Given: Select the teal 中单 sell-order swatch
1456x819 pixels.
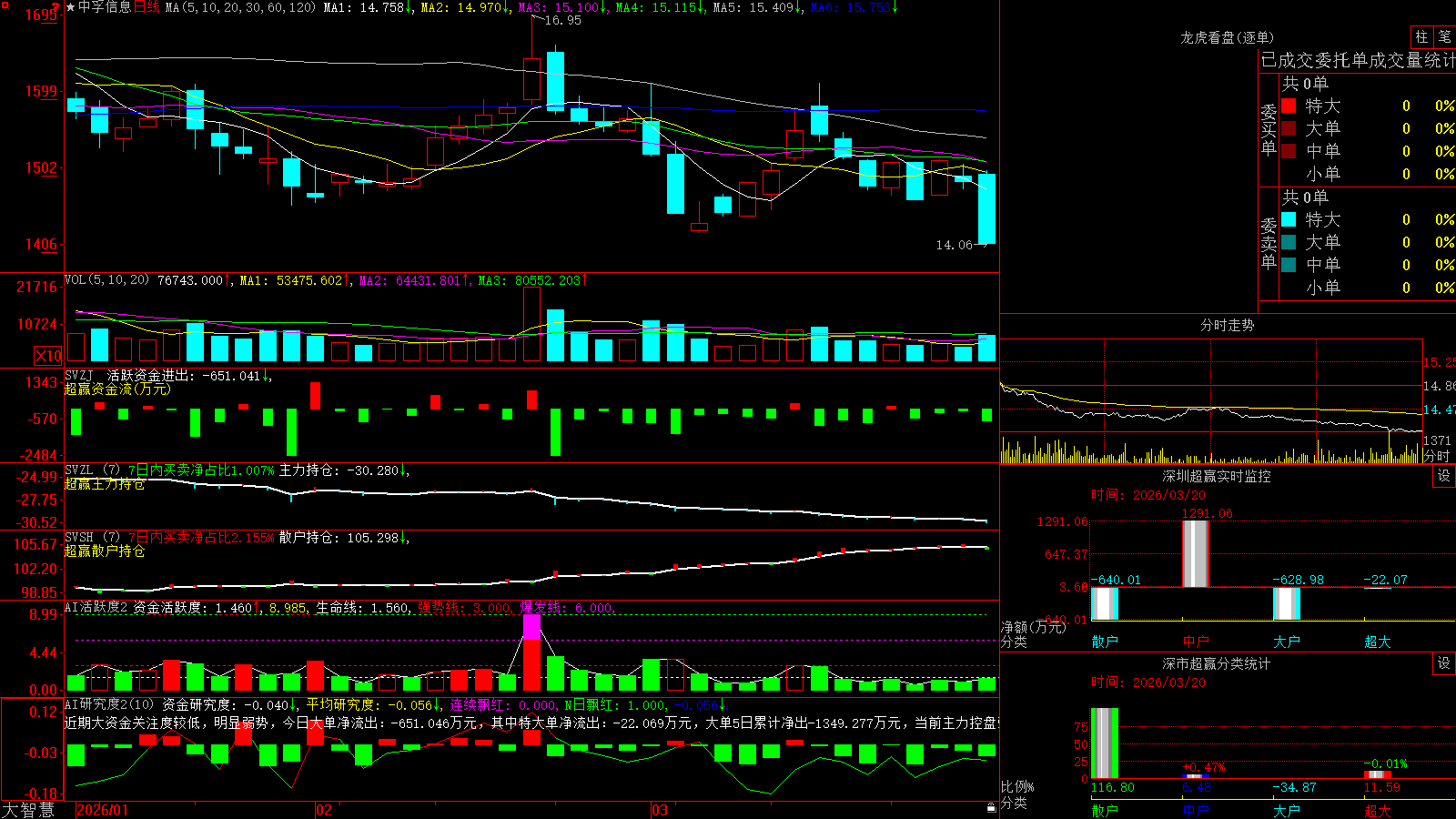Looking at the screenshot, I should click(1289, 265).
